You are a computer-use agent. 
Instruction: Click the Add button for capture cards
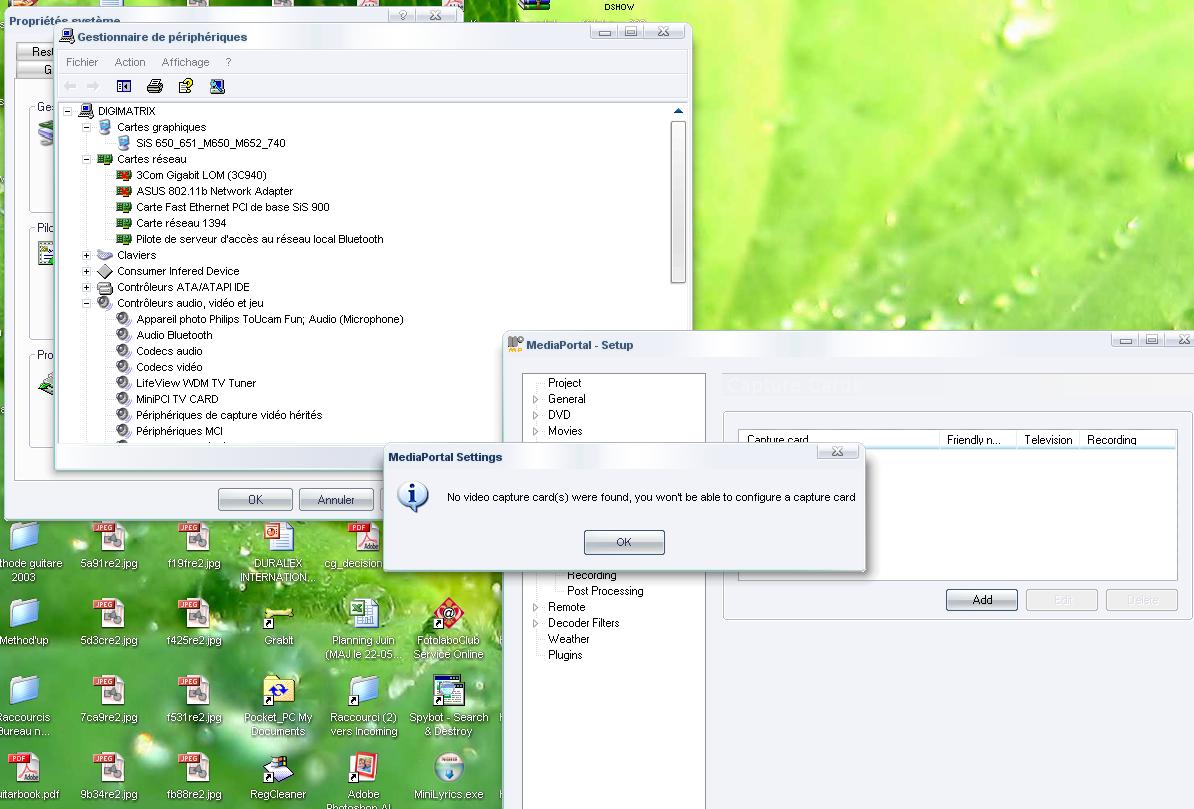tap(982, 600)
